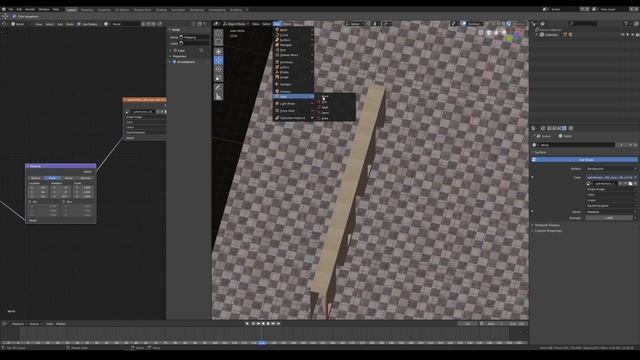Expand Collection row in the outliner
640x360 pixels.
point(537,35)
